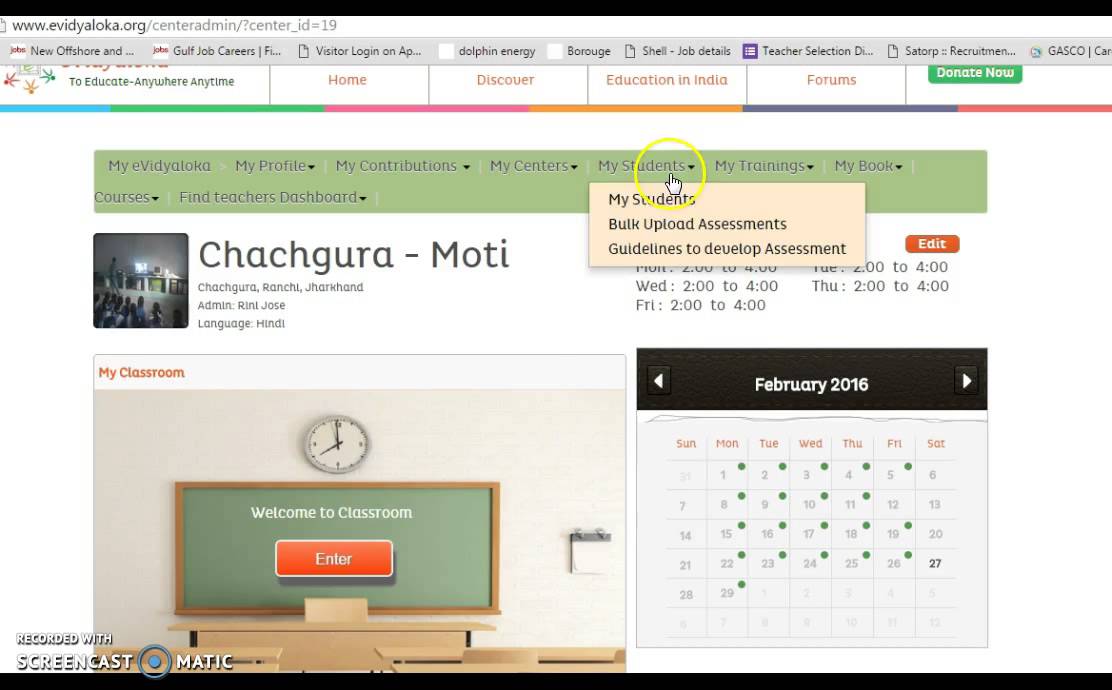Open the Visitor Login bookmark
The height and width of the screenshot is (690, 1112).
point(360,51)
